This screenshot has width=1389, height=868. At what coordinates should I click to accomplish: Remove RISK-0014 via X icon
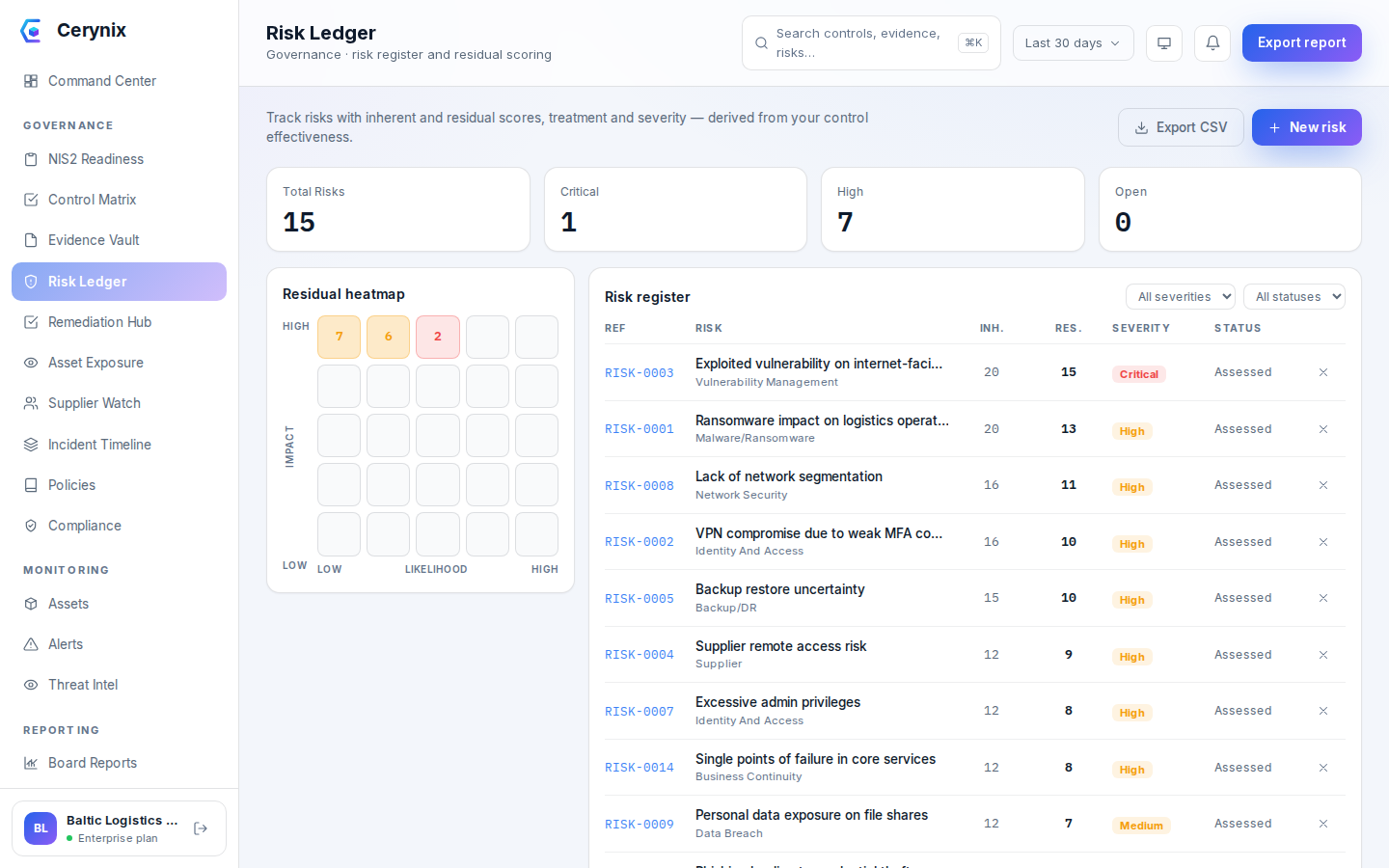pos(1323,768)
